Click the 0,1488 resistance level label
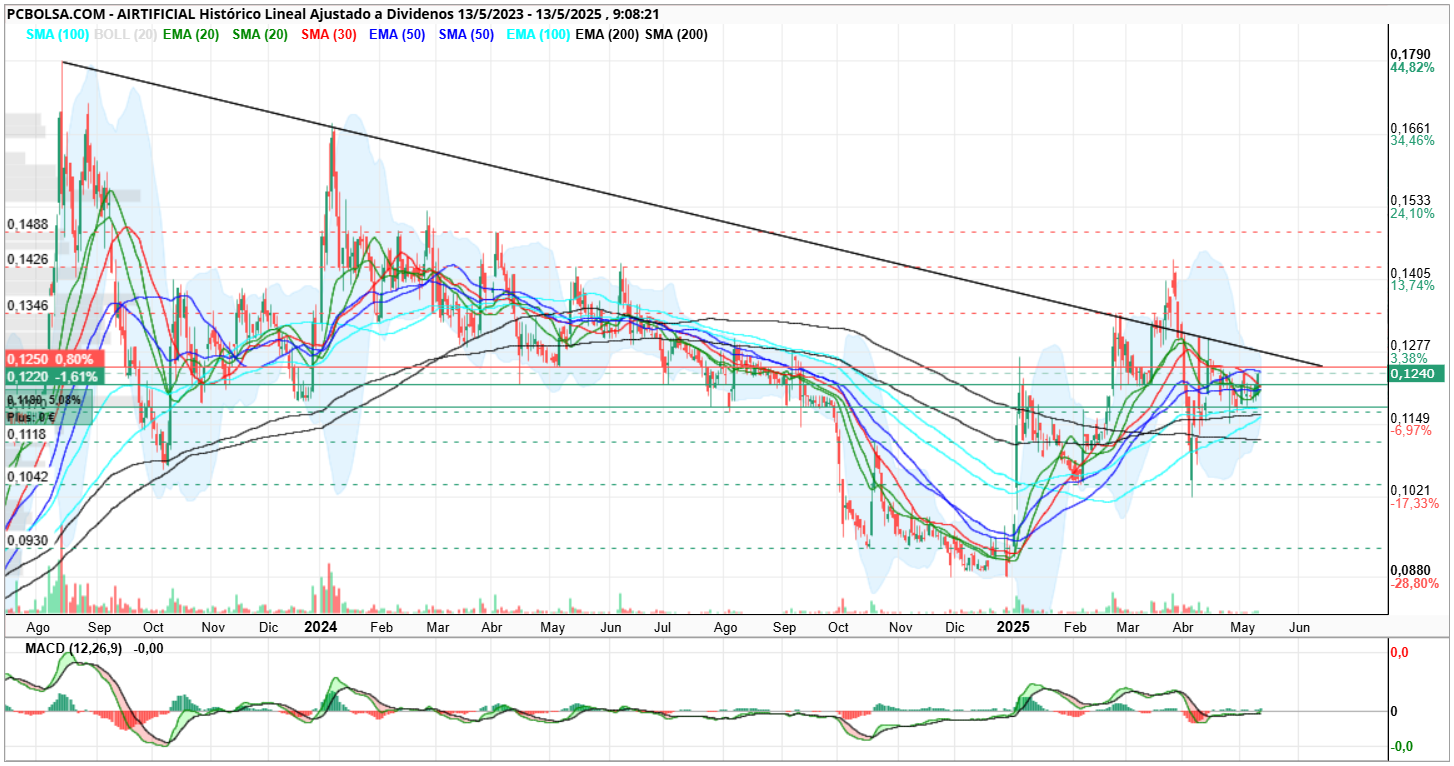The image size is (1454, 766). 27,225
